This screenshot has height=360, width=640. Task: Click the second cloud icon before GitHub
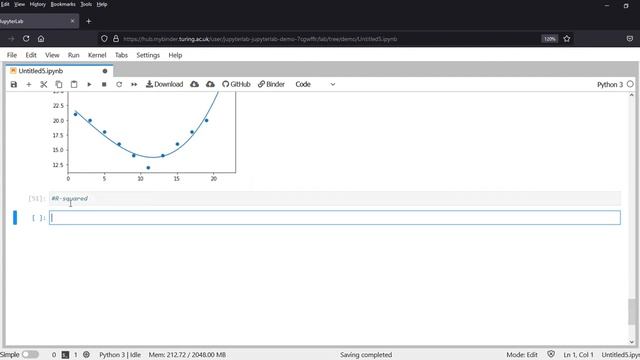click(x=210, y=84)
